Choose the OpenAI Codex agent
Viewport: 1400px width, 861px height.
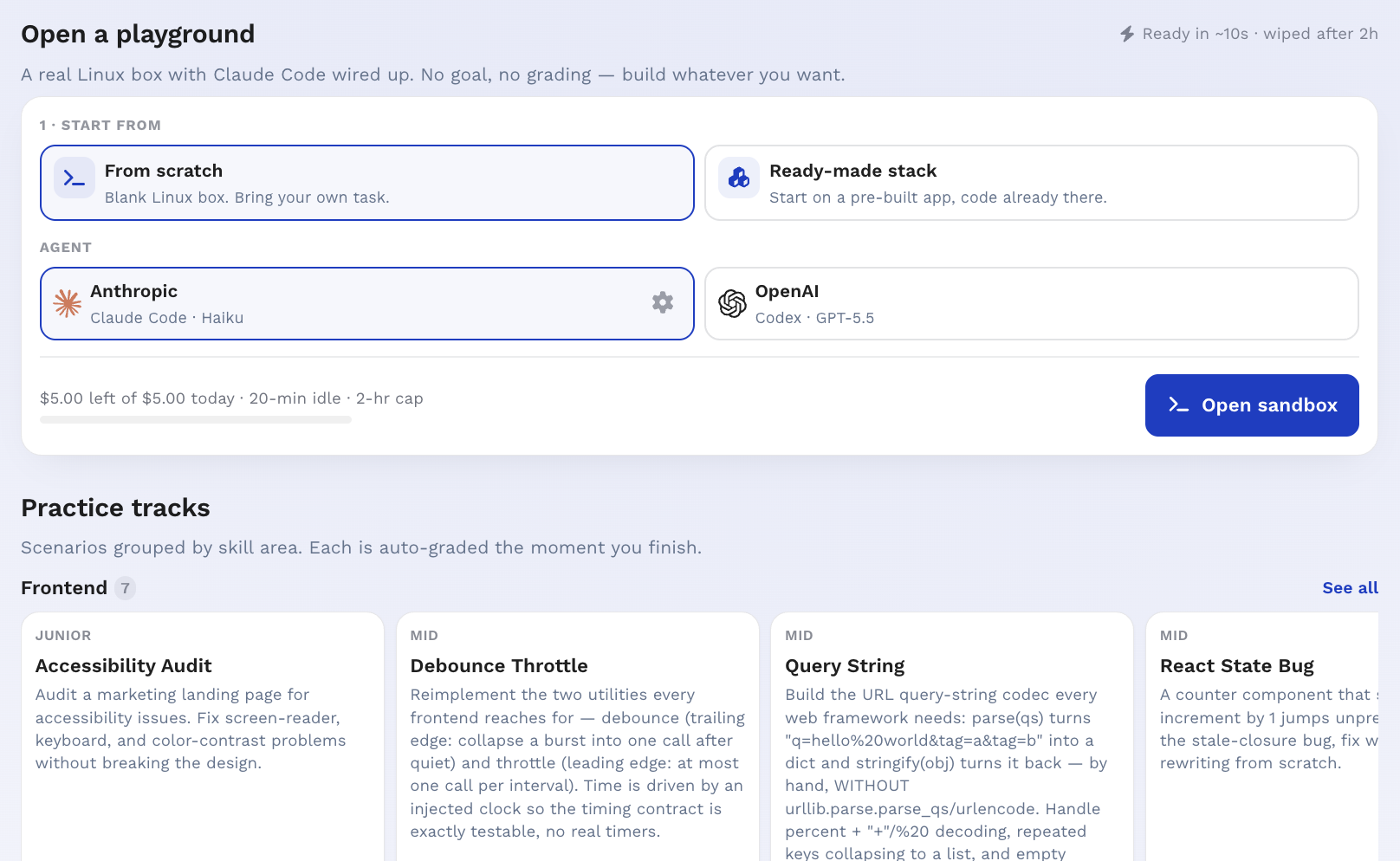click(1032, 304)
